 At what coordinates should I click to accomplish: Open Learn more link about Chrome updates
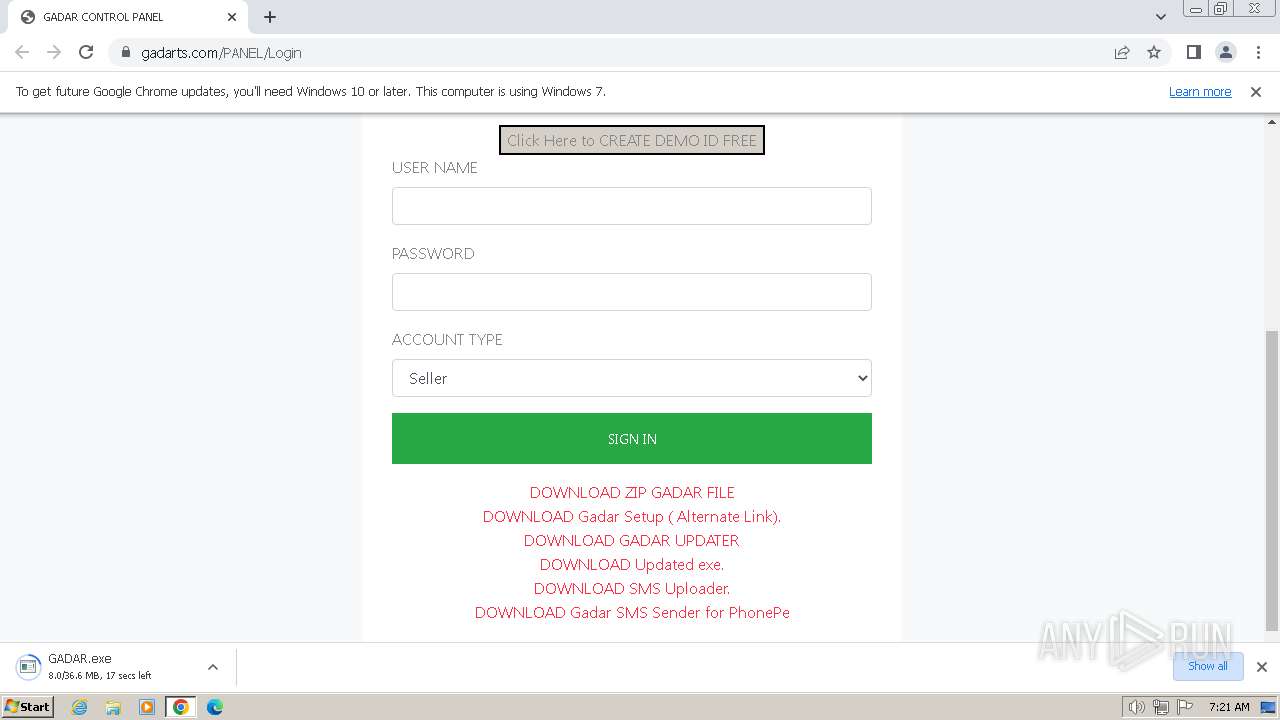point(1200,91)
